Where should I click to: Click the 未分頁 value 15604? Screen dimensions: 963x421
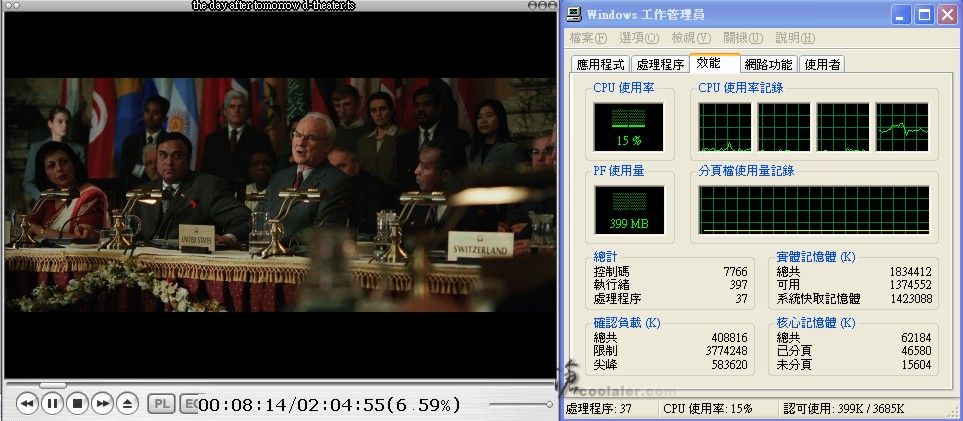pyautogui.click(x=916, y=364)
